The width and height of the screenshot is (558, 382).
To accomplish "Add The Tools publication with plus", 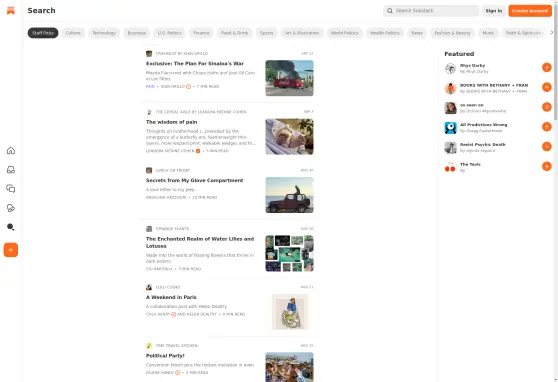I will point(547,166).
